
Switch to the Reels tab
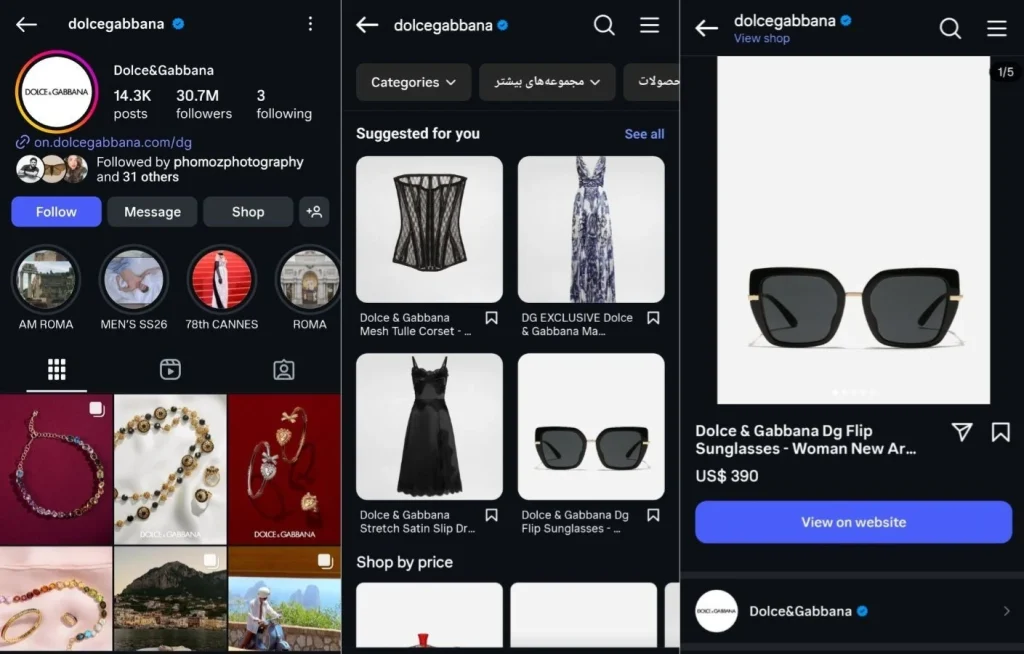point(170,370)
